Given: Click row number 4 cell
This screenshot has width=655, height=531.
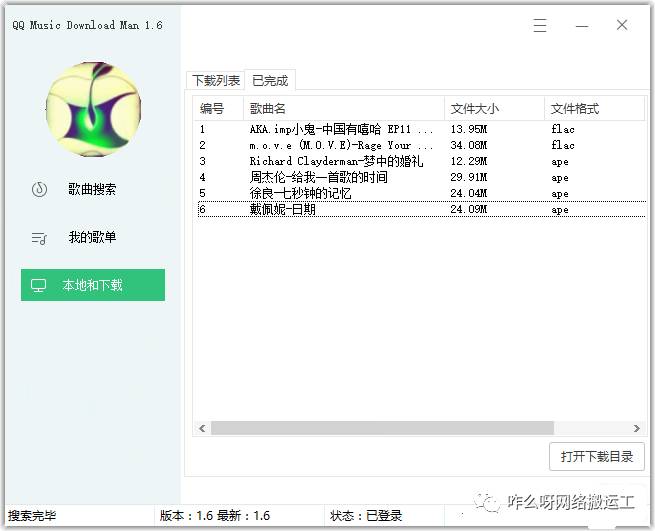Looking at the screenshot, I should [203, 177].
